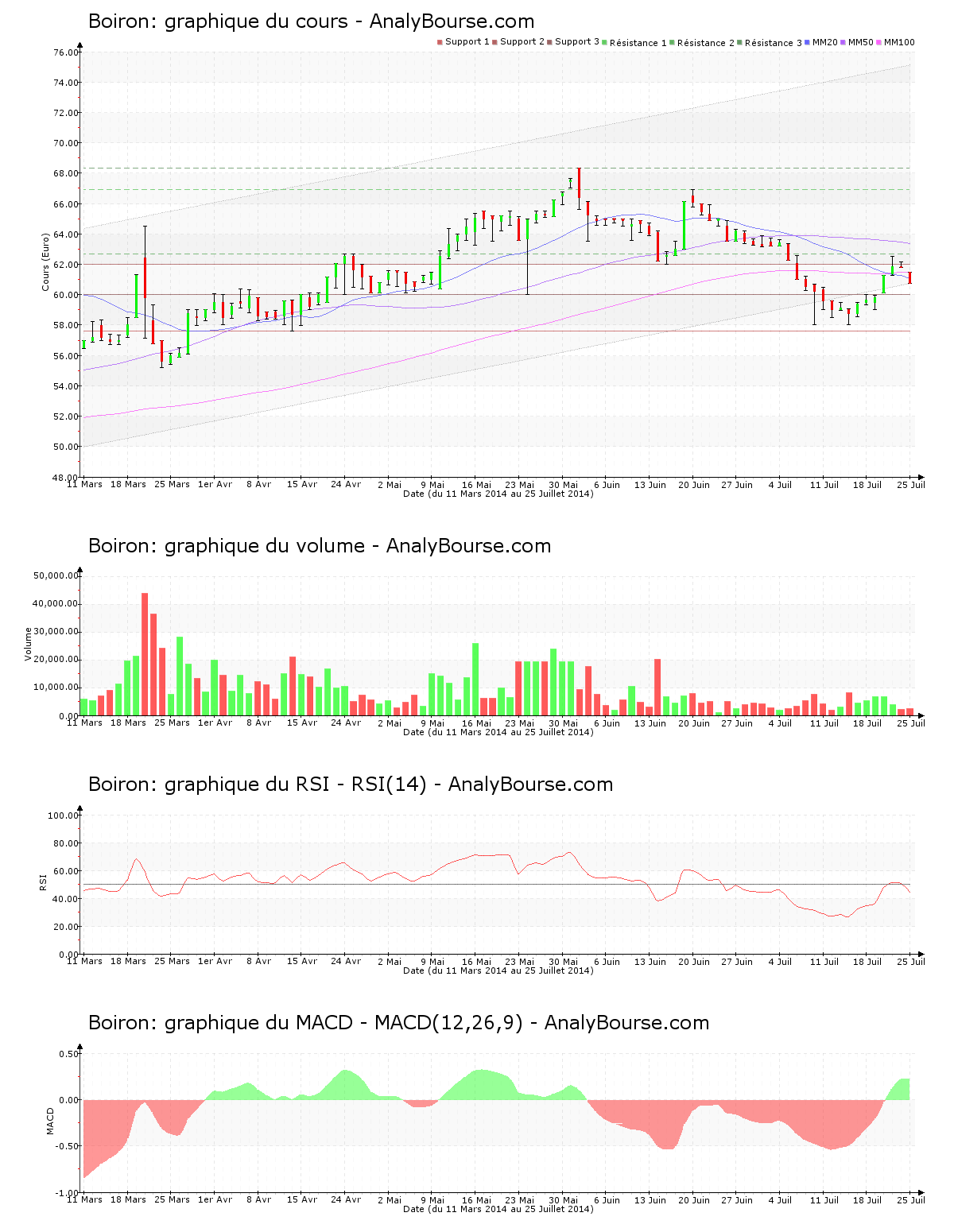Click the -1.00 MACD axis value
This screenshot has height=1232, width=954.
point(67,1193)
